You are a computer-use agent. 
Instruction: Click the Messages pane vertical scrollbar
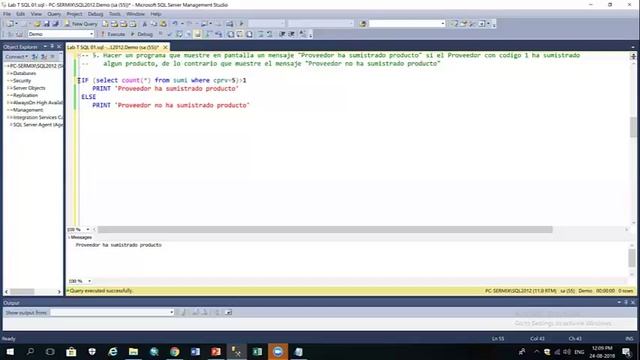click(x=632, y=258)
